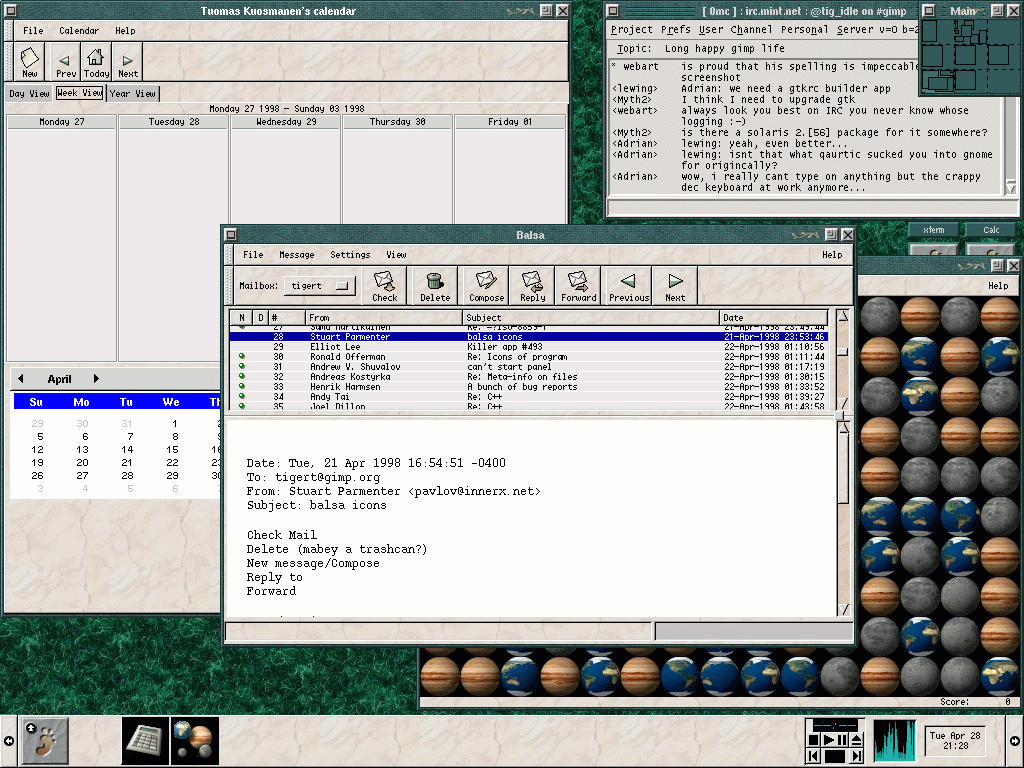Click the audio spectrum analyzer applet
Image resolution: width=1024 pixels, height=768 pixels.
click(894, 741)
